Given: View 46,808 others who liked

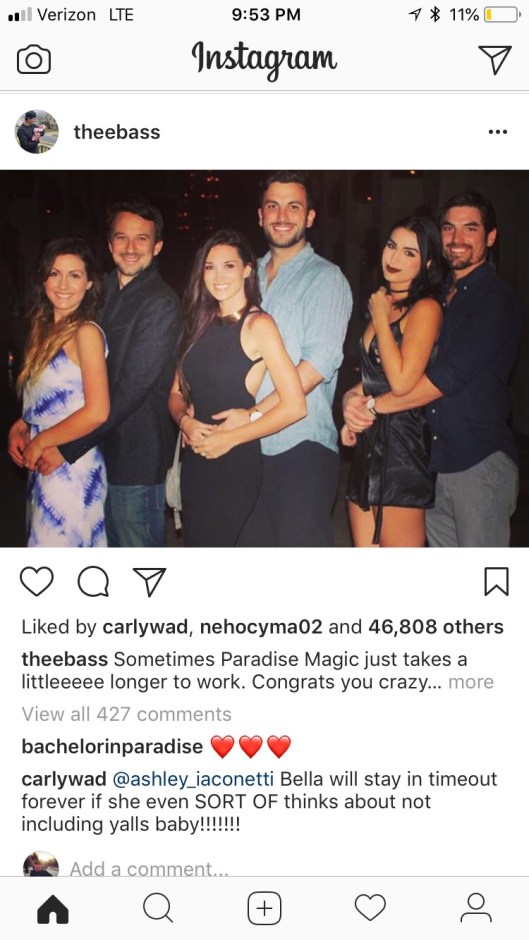Looking at the screenshot, I should [436, 627].
